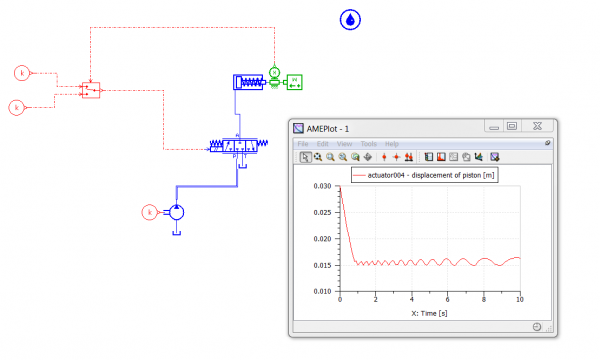The height and width of the screenshot is (360, 600).
Task: Click the dual cursor markers icon
Action: tap(409, 157)
